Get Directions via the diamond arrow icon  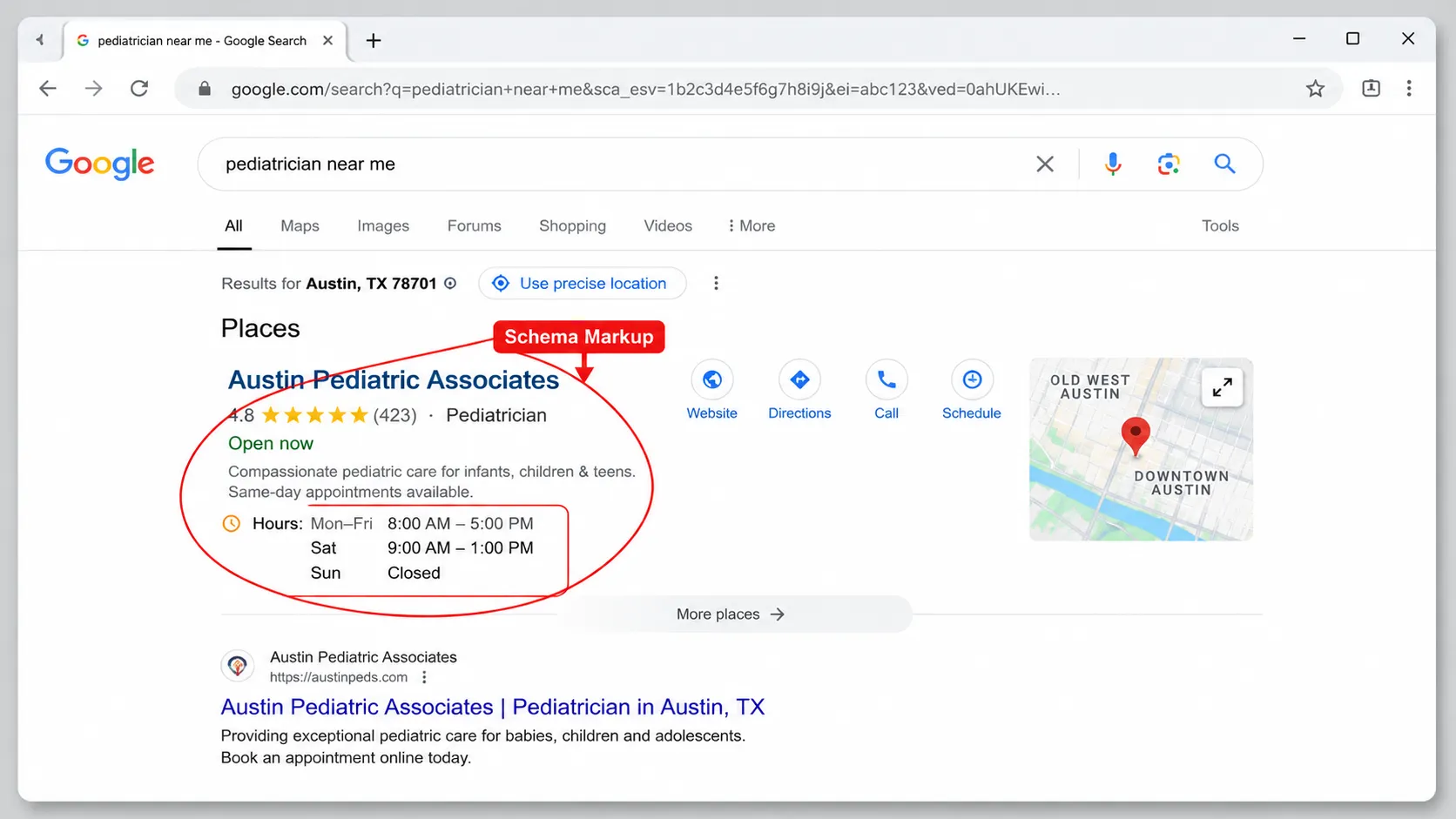pos(799,379)
